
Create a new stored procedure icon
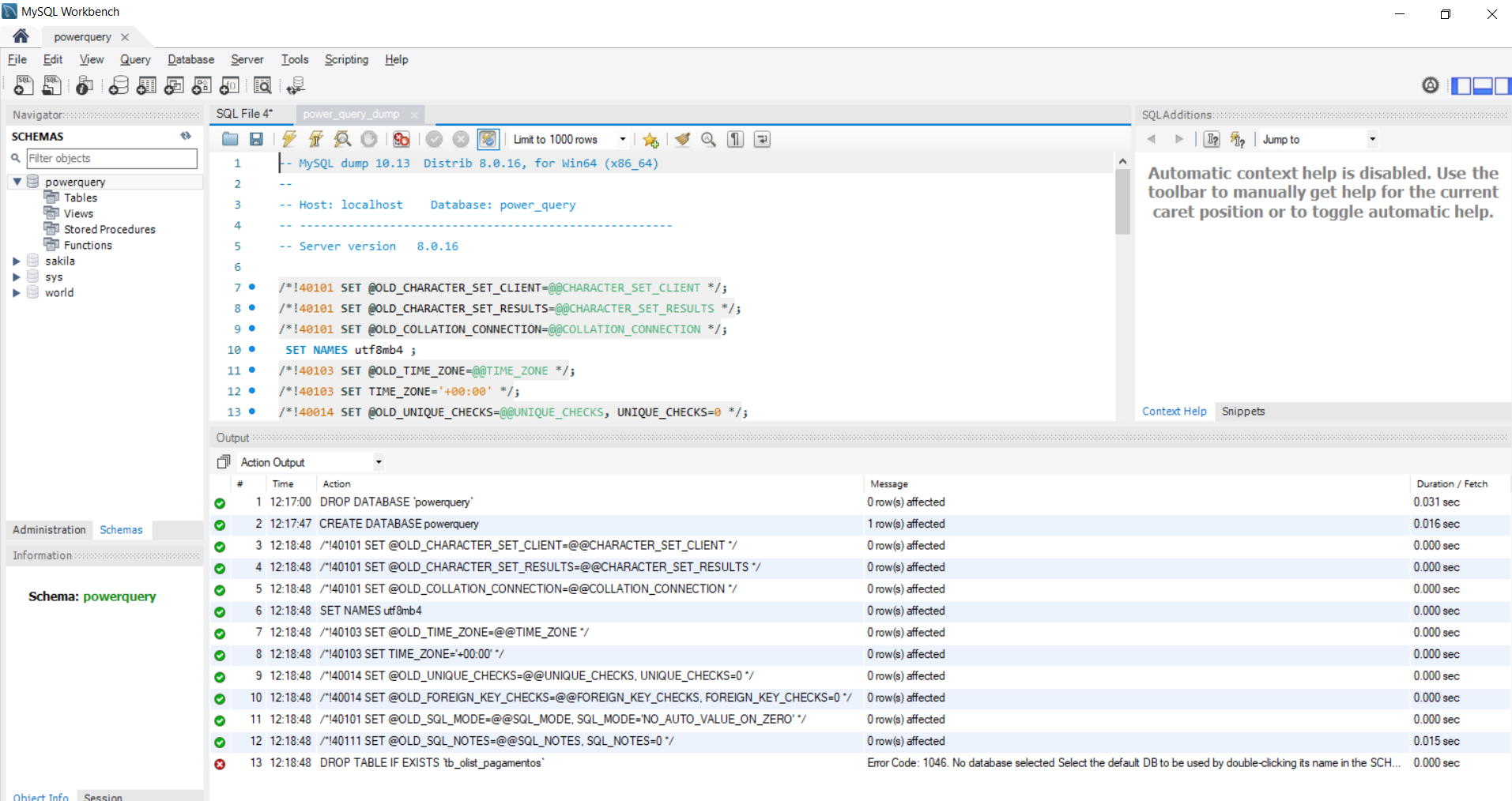202,85
